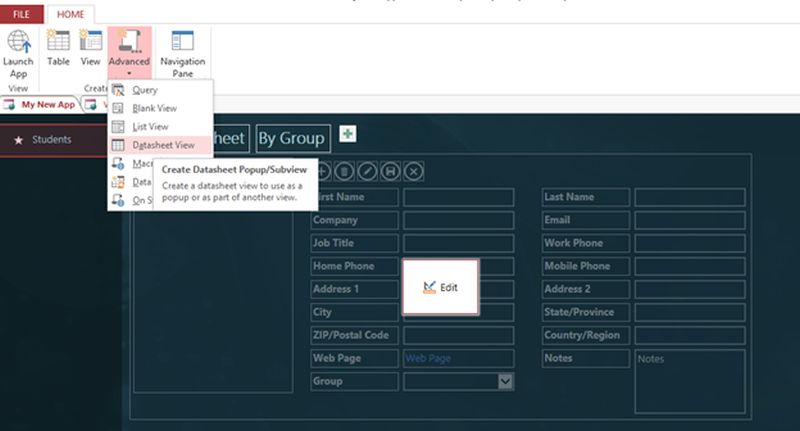800x431 pixels.
Task: Click the Macro menu item icon
Action: pyautogui.click(x=118, y=164)
